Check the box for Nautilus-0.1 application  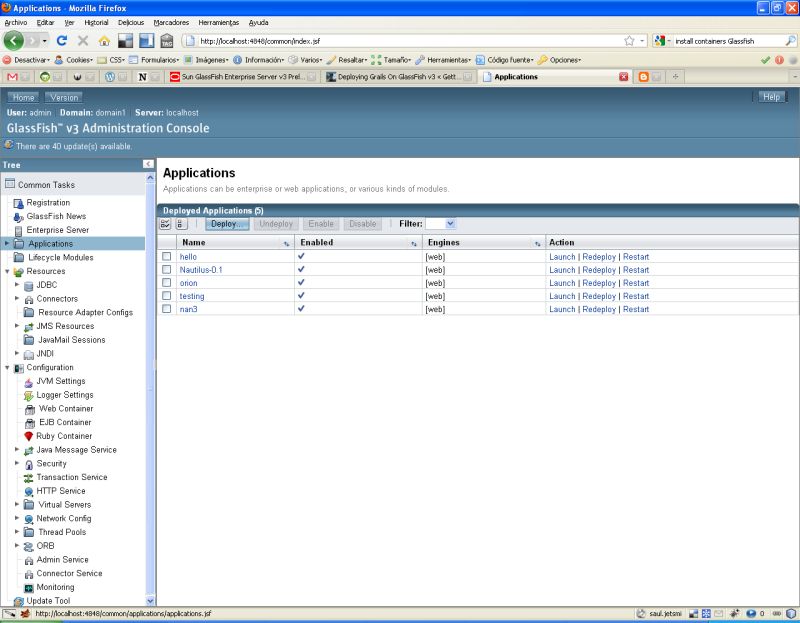[166, 269]
